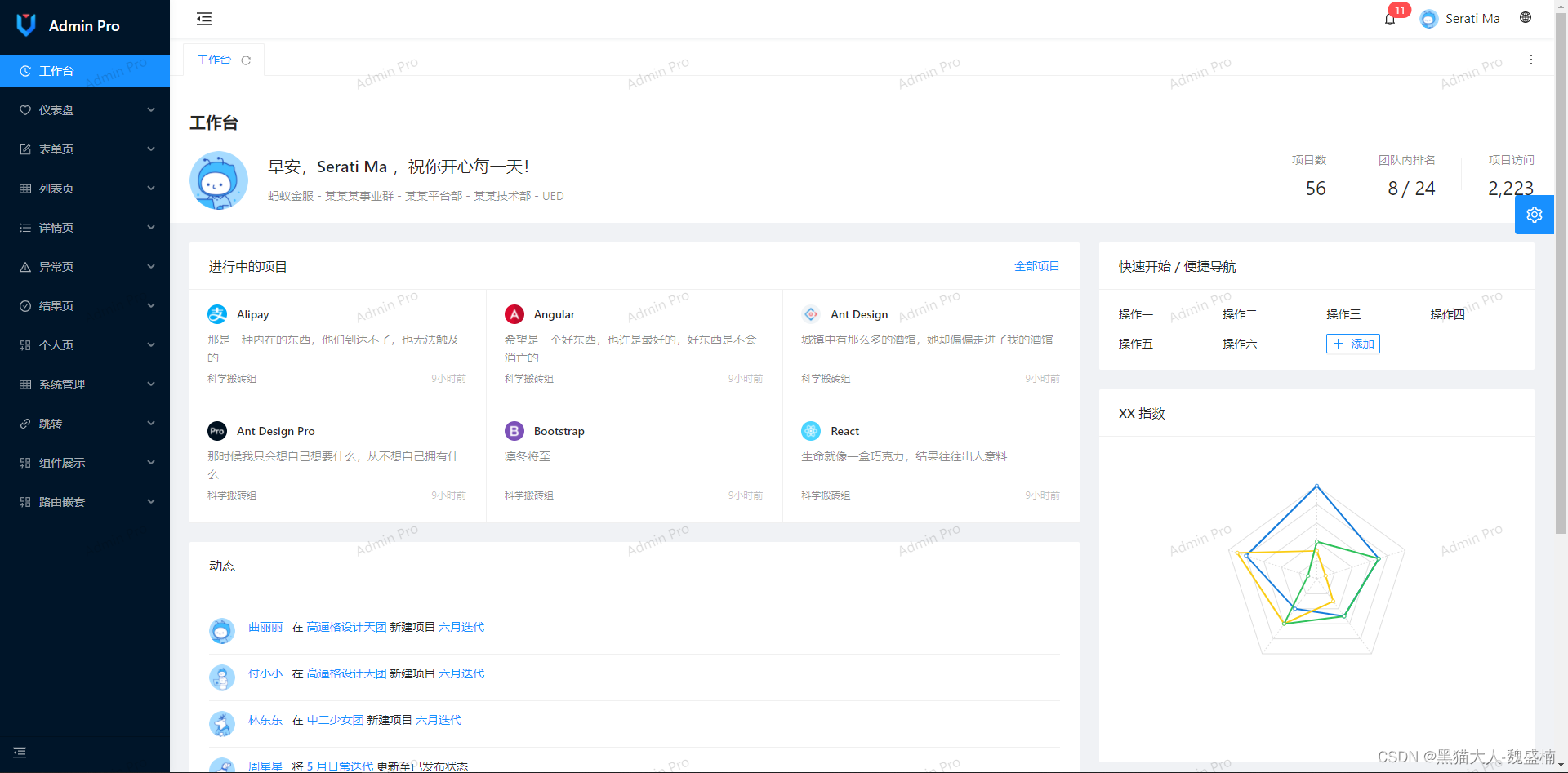Expand the 列表页 sidebar section
1568x773 pixels.
[x=56, y=188]
